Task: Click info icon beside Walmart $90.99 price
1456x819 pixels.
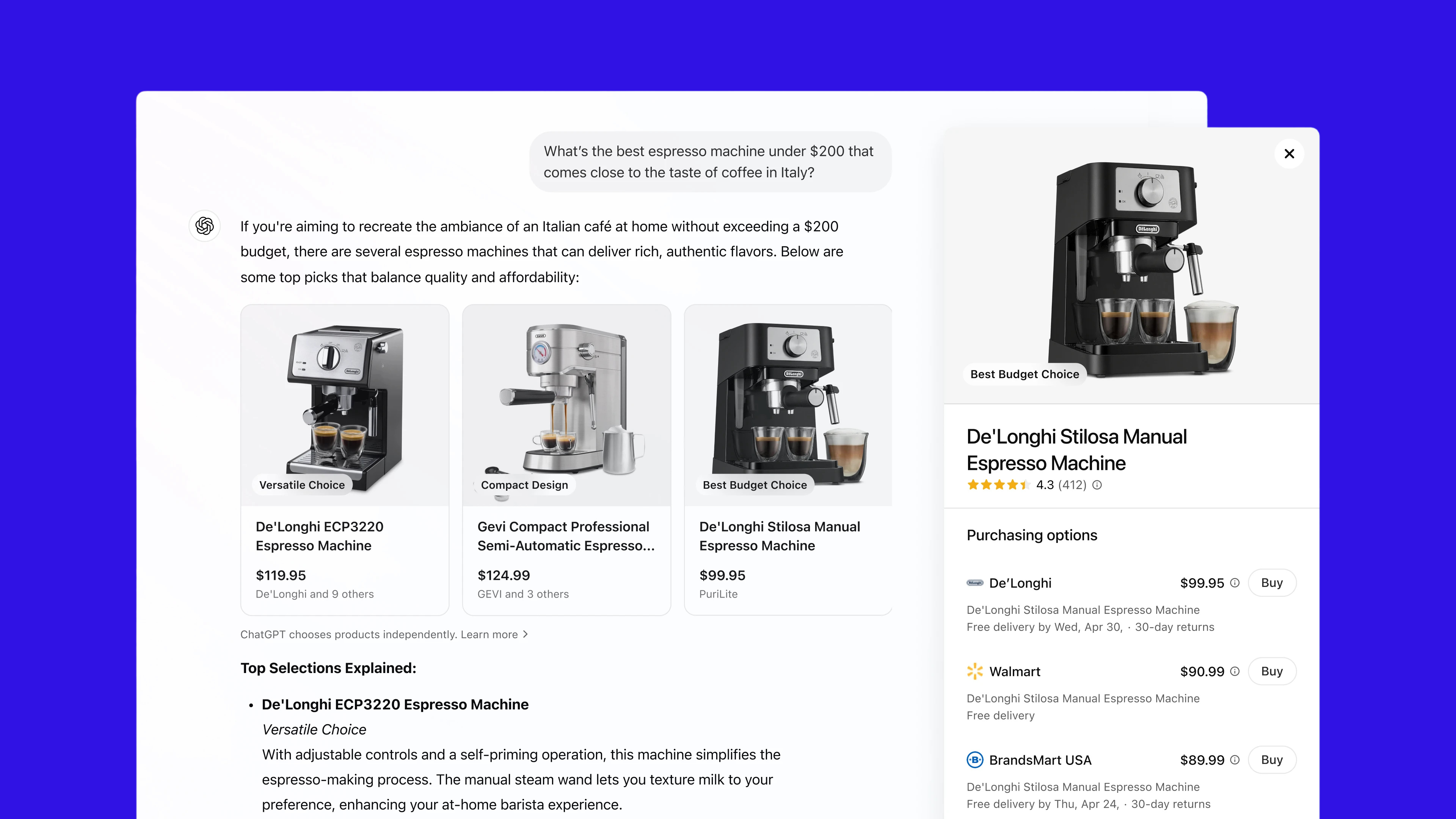Action: [1235, 672]
